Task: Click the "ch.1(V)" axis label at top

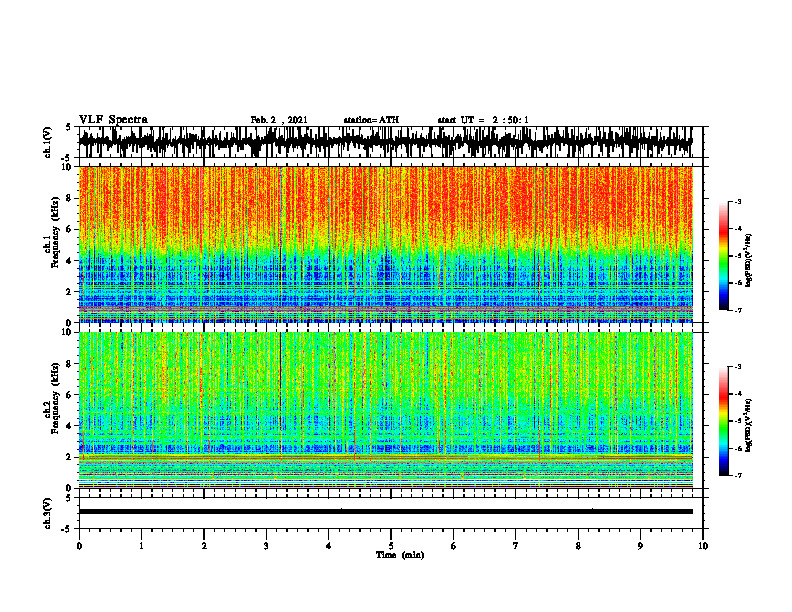Action: 48,142
